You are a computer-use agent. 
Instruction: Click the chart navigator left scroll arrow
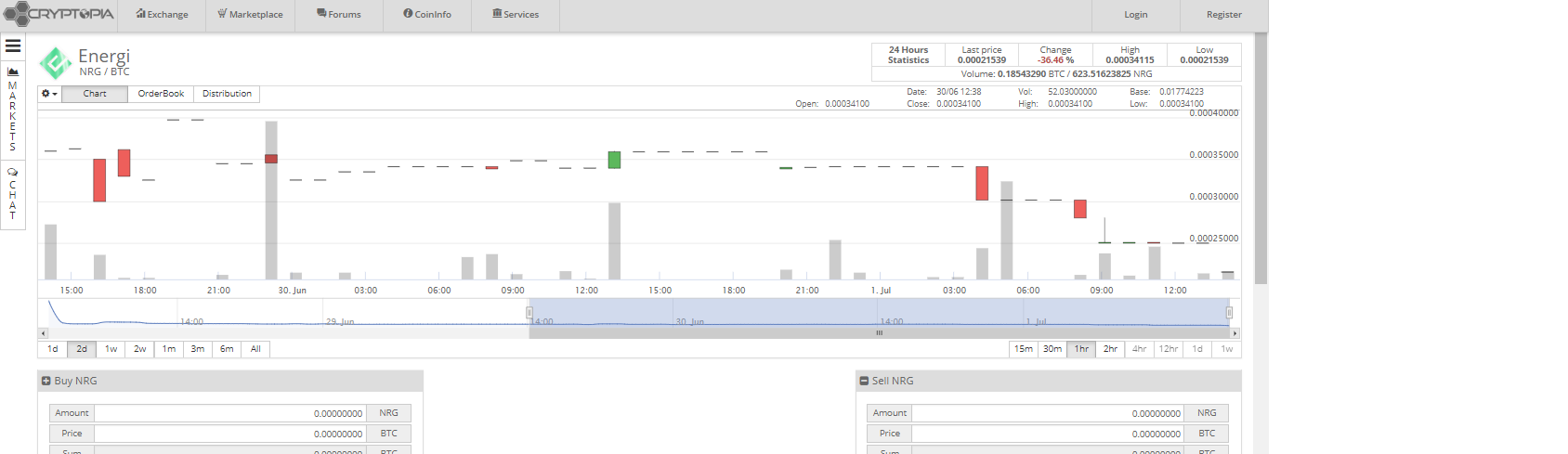(43, 332)
